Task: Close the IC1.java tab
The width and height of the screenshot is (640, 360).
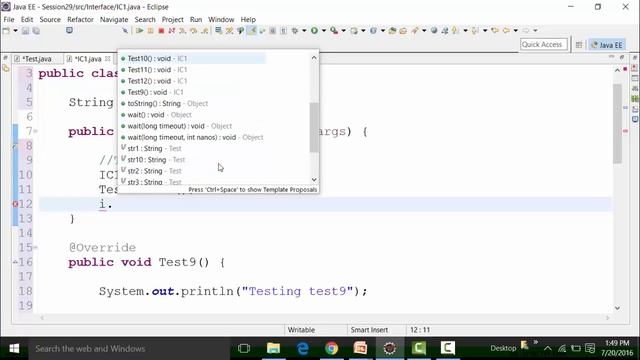Action: pos(108,59)
